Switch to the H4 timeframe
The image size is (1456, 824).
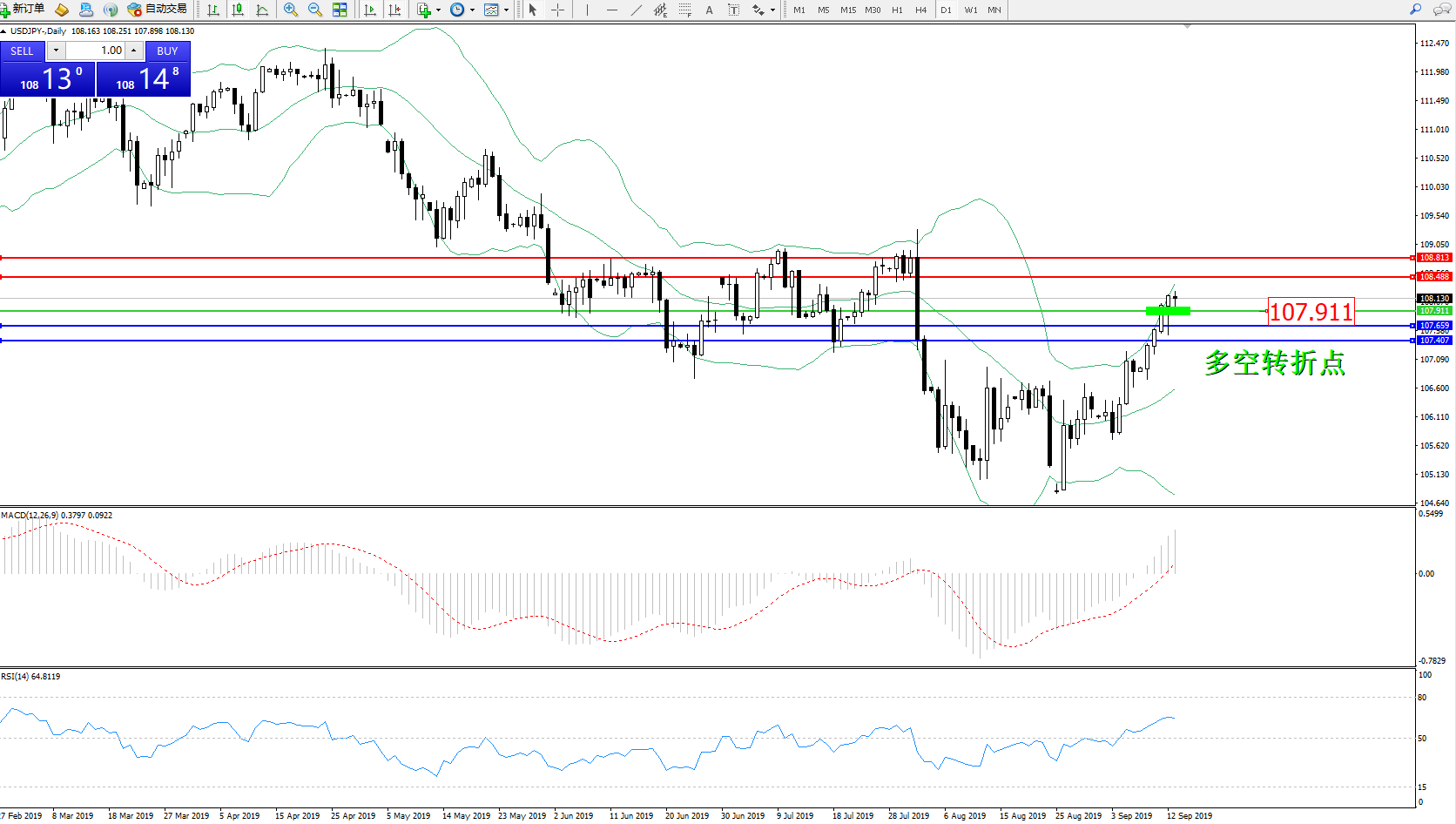pos(920,10)
